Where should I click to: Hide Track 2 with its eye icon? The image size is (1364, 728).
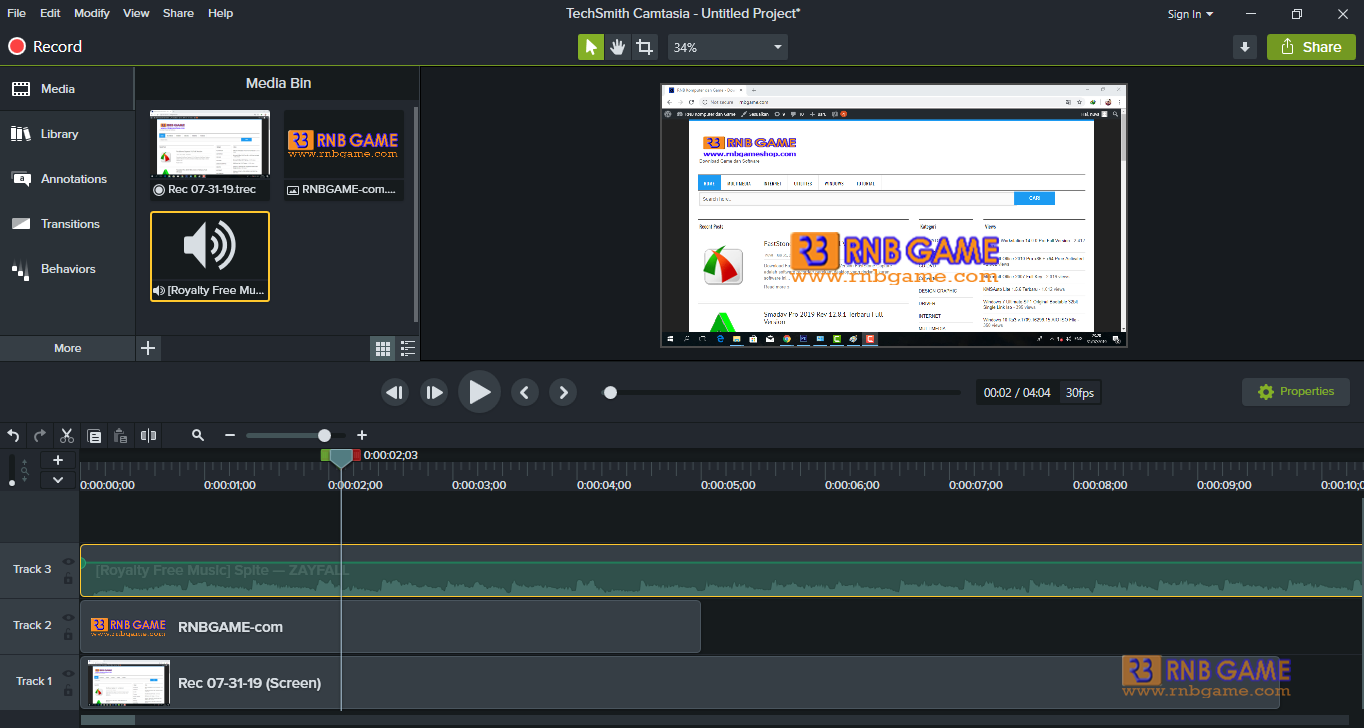pyautogui.click(x=68, y=618)
